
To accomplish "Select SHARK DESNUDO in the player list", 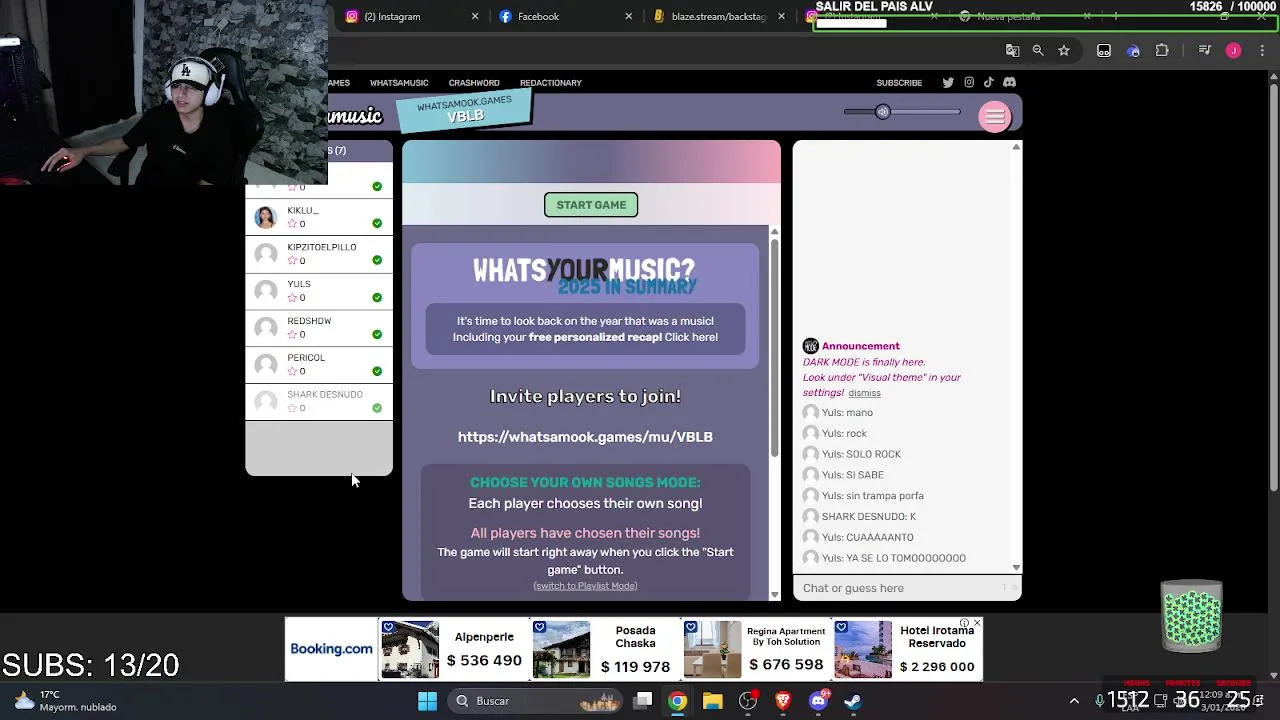I will point(319,401).
